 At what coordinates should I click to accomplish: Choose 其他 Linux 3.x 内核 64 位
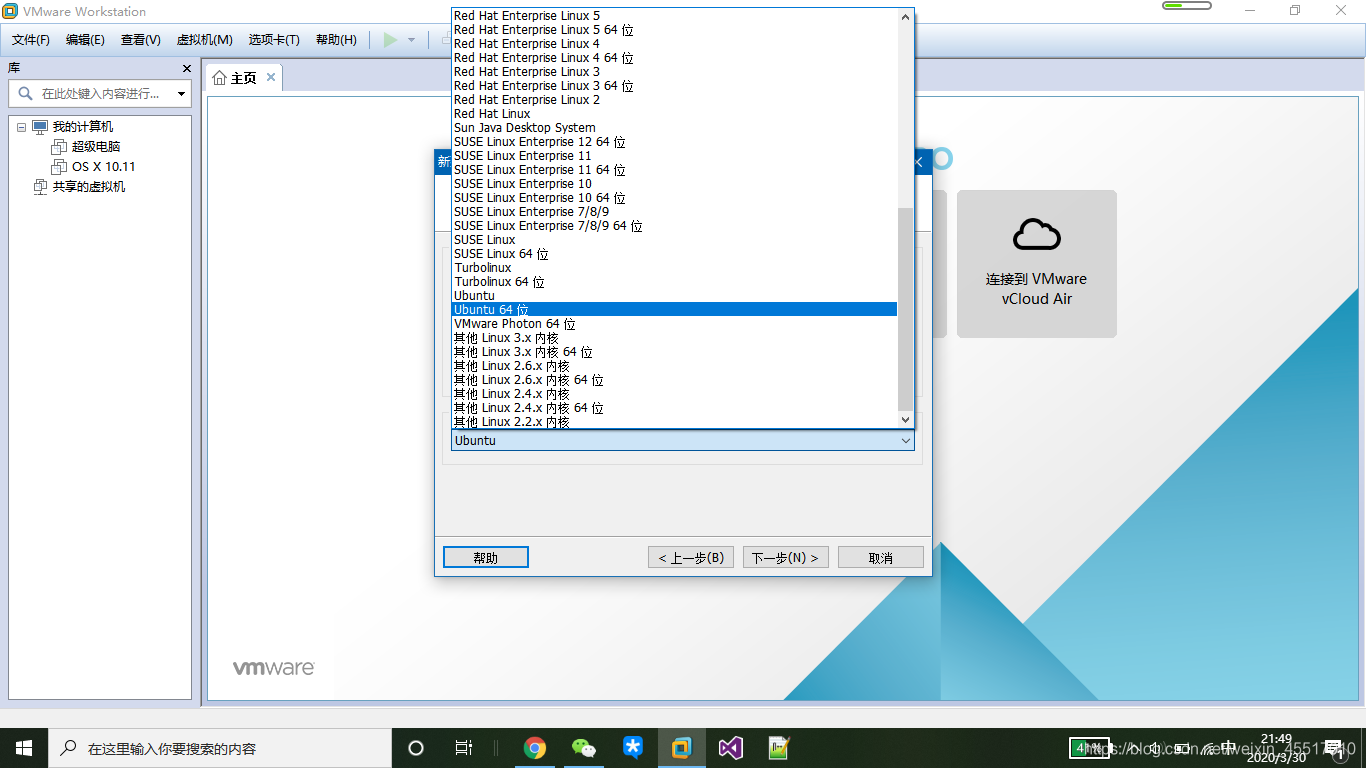[x=674, y=352]
